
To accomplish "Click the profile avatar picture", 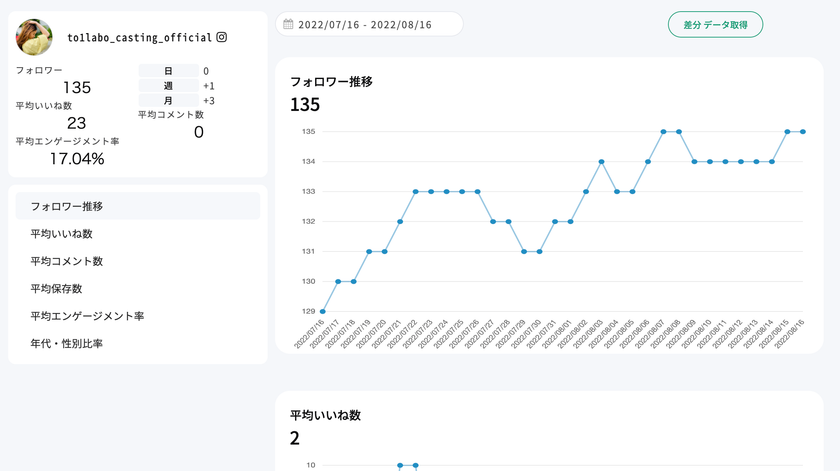I will [x=35, y=37].
